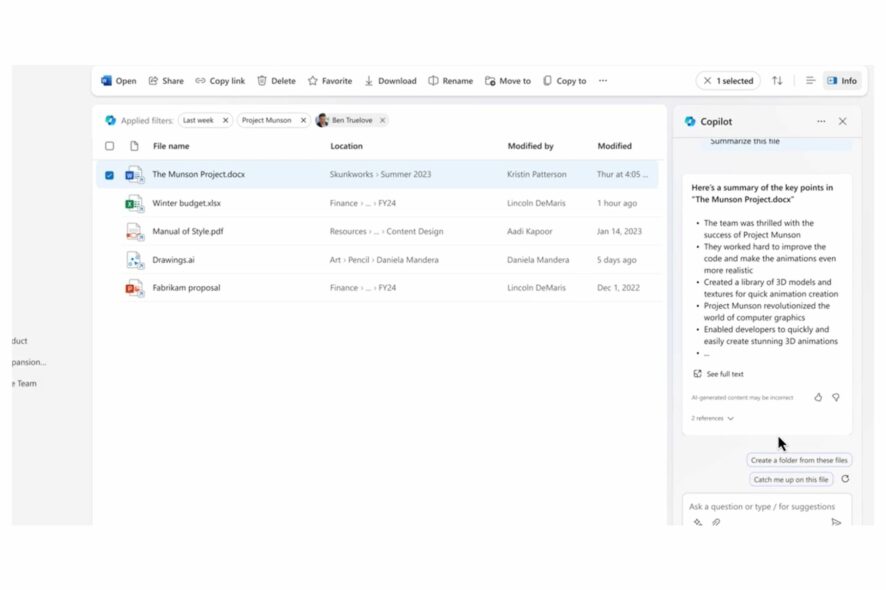This screenshot has height=590, width=886.
Task: Click Catch me up on this file
Action: click(791, 480)
